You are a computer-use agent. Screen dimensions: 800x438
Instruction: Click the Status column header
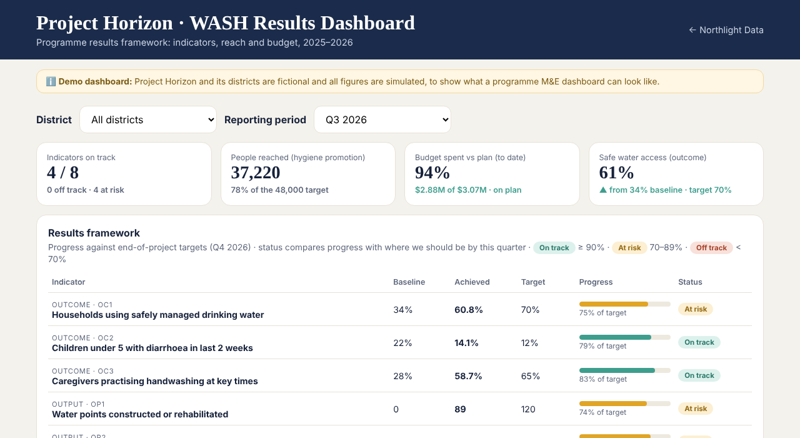(690, 282)
